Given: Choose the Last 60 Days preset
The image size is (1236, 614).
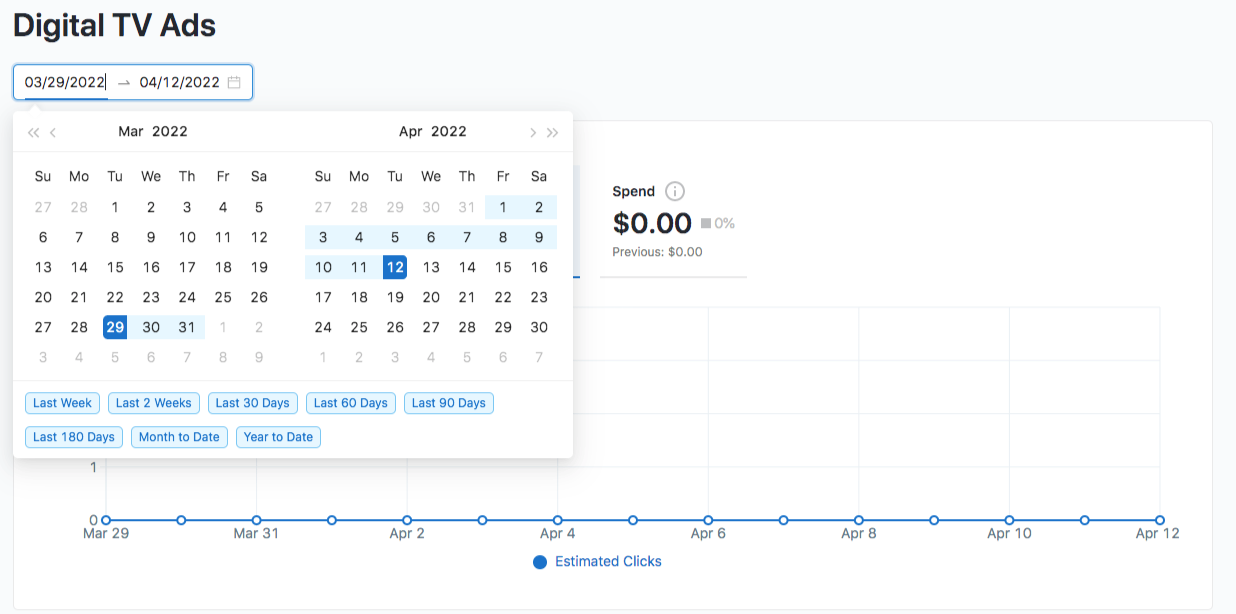Looking at the screenshot, I should coord(351,403).
